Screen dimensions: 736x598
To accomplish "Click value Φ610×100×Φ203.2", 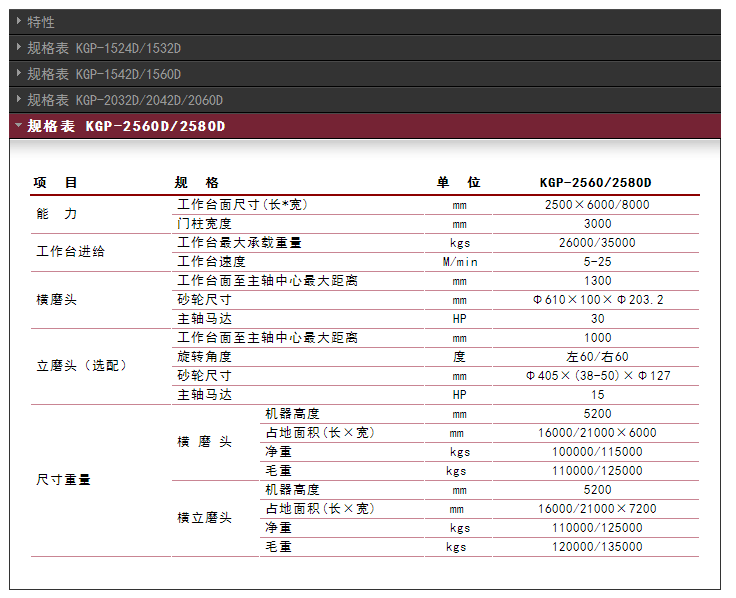I will pyautogui.click(x=598, y=299).
